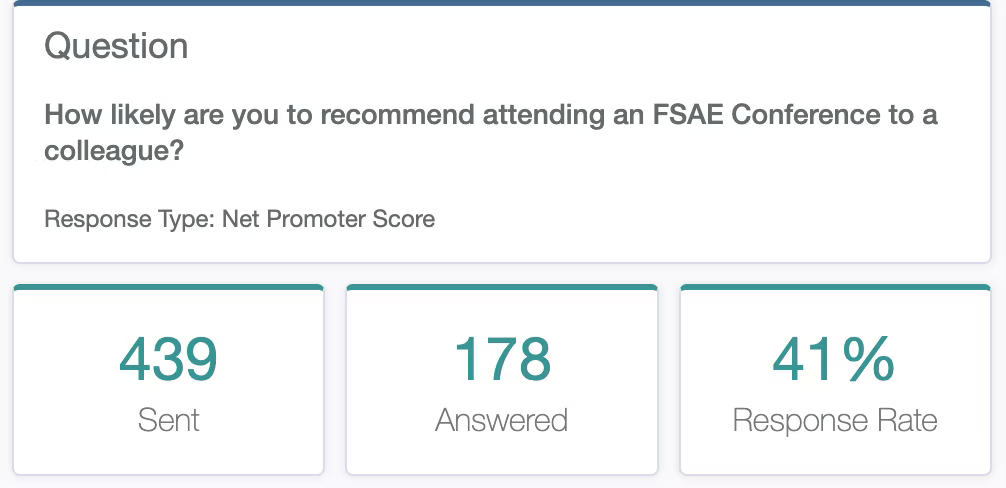Click the "Net Promoter Score" text
The image size is (1006, 488).
click(x=328, y=219)
